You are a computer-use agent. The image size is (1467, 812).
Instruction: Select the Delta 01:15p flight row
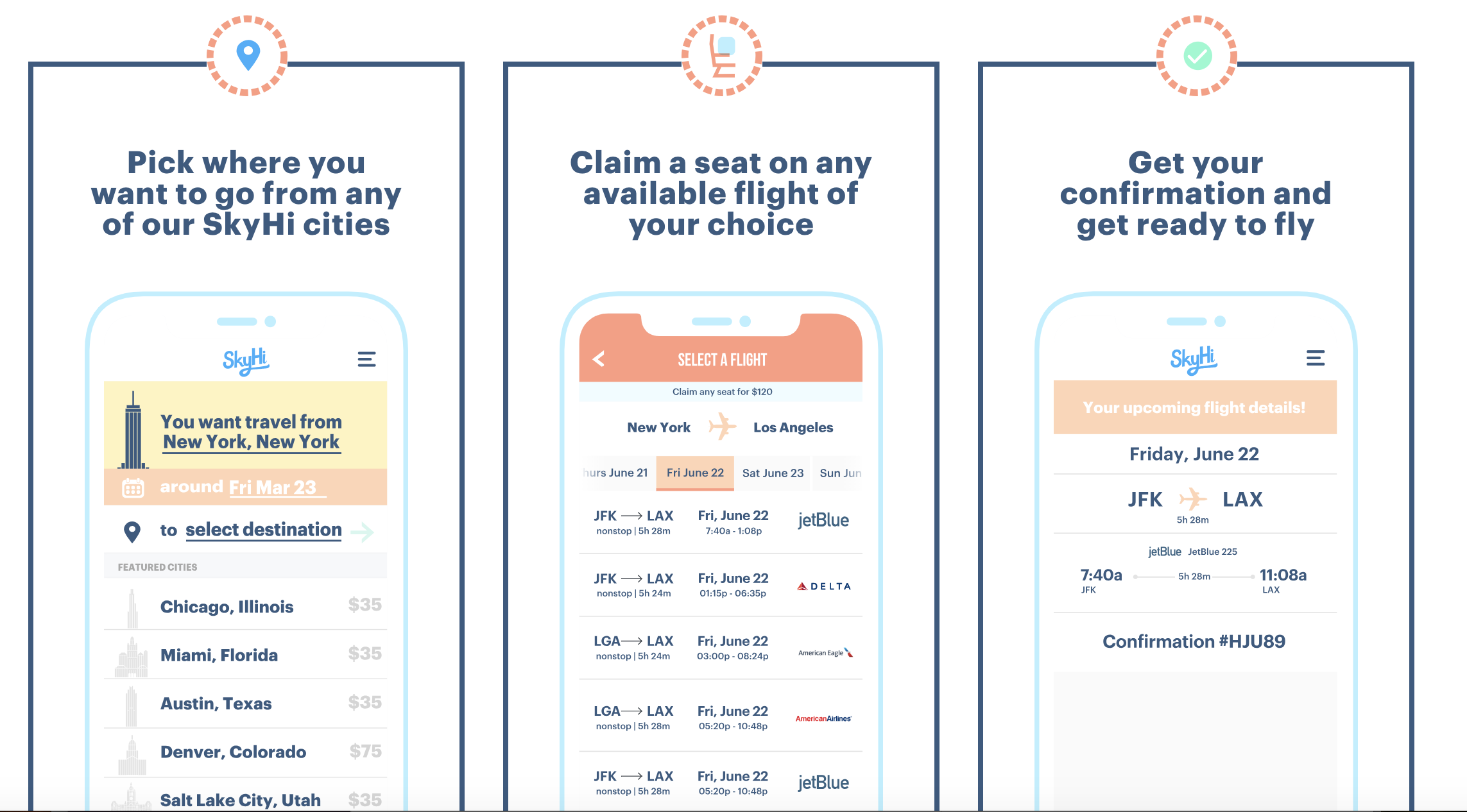pyautogui.click(x=720, y=585)
